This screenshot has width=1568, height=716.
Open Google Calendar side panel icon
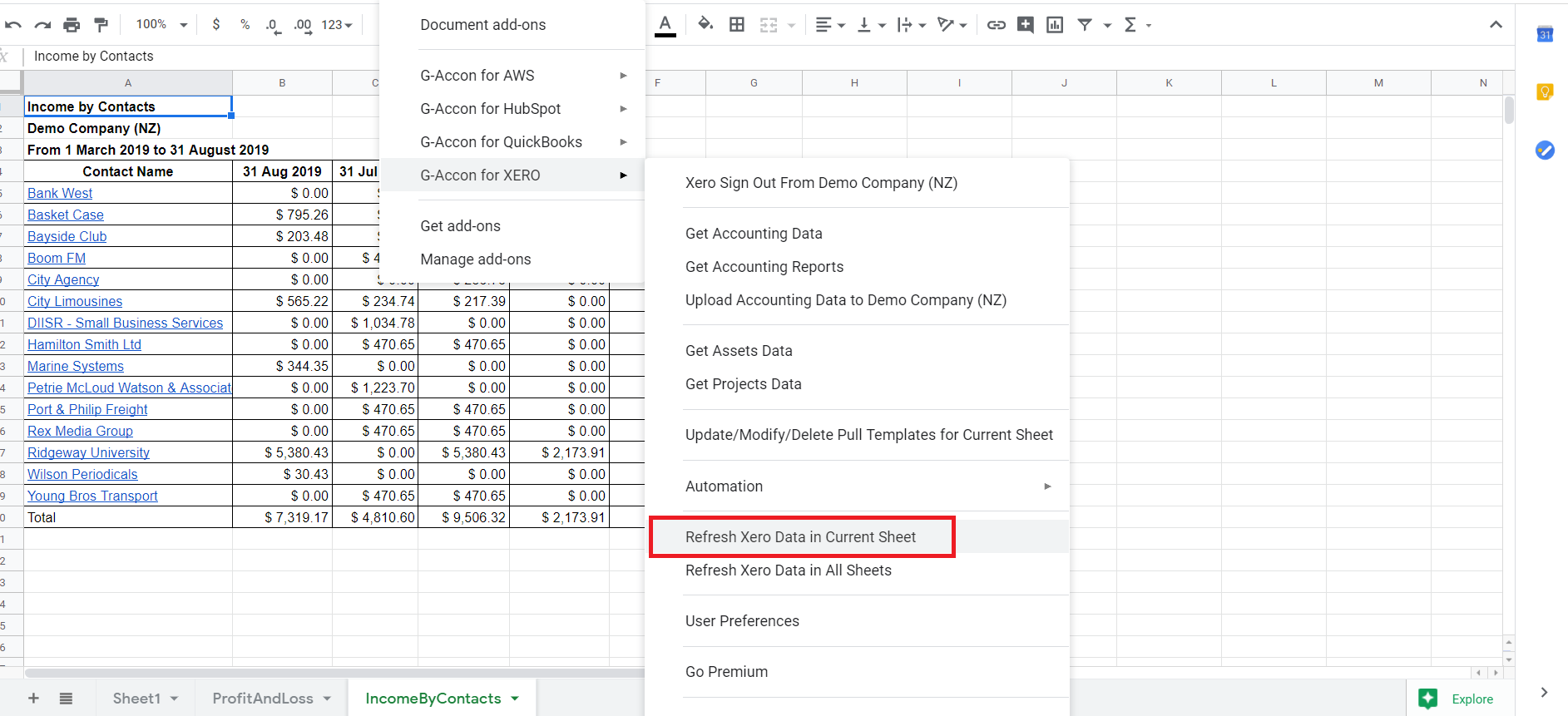pyautogui.click(x=1545, y=34)
